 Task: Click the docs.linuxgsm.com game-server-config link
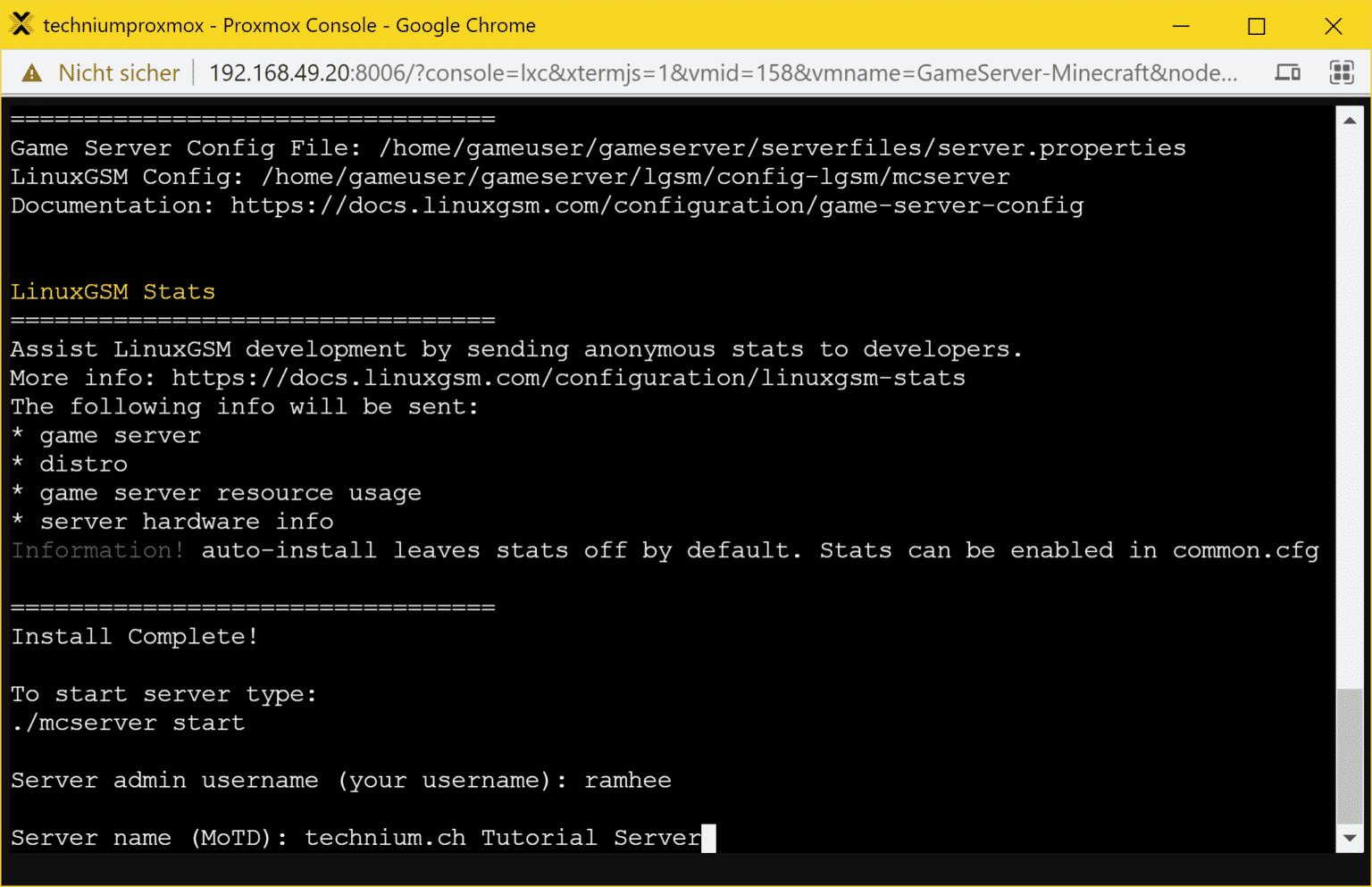[x=657, y=206]
